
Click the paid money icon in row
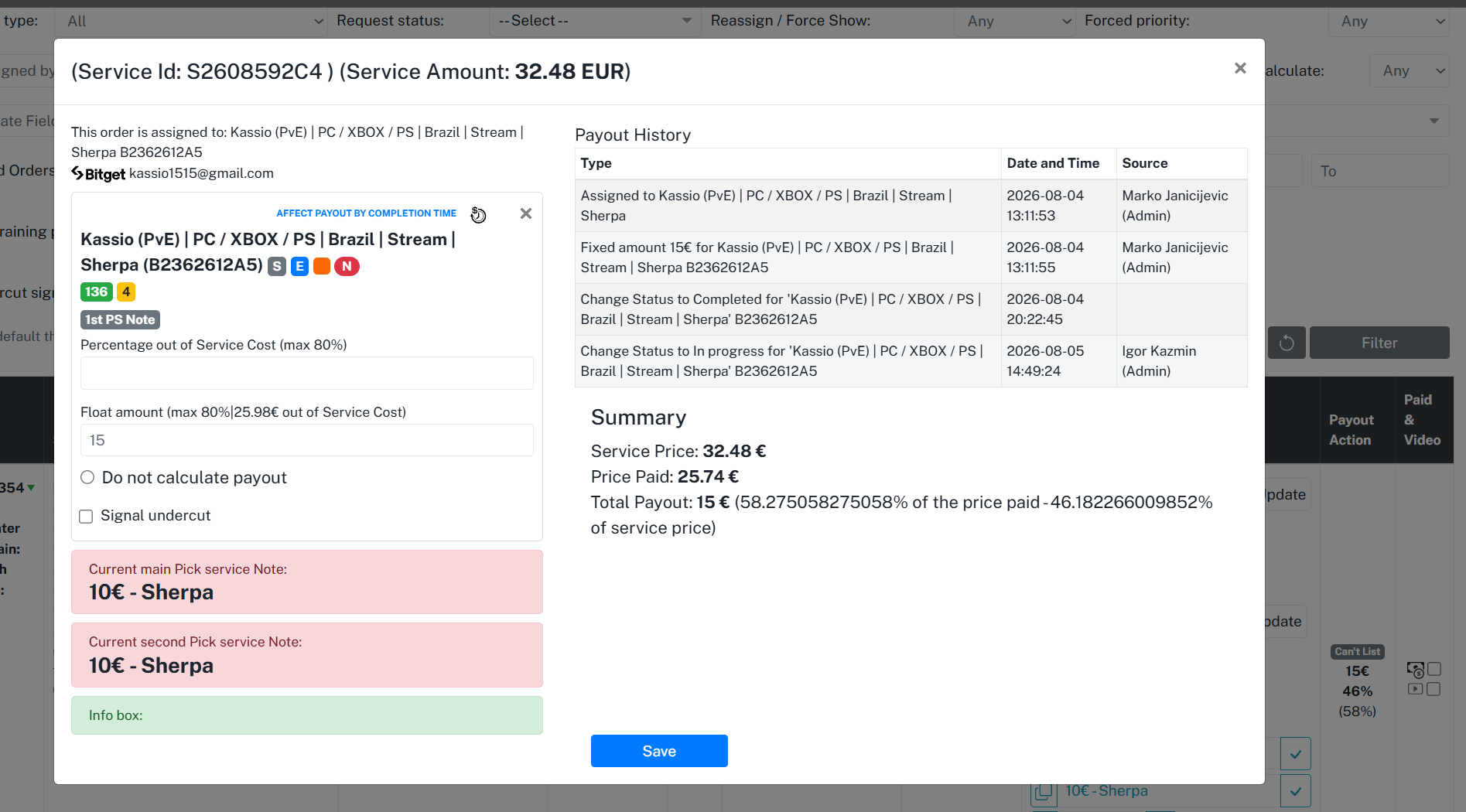click(1415, 670)
